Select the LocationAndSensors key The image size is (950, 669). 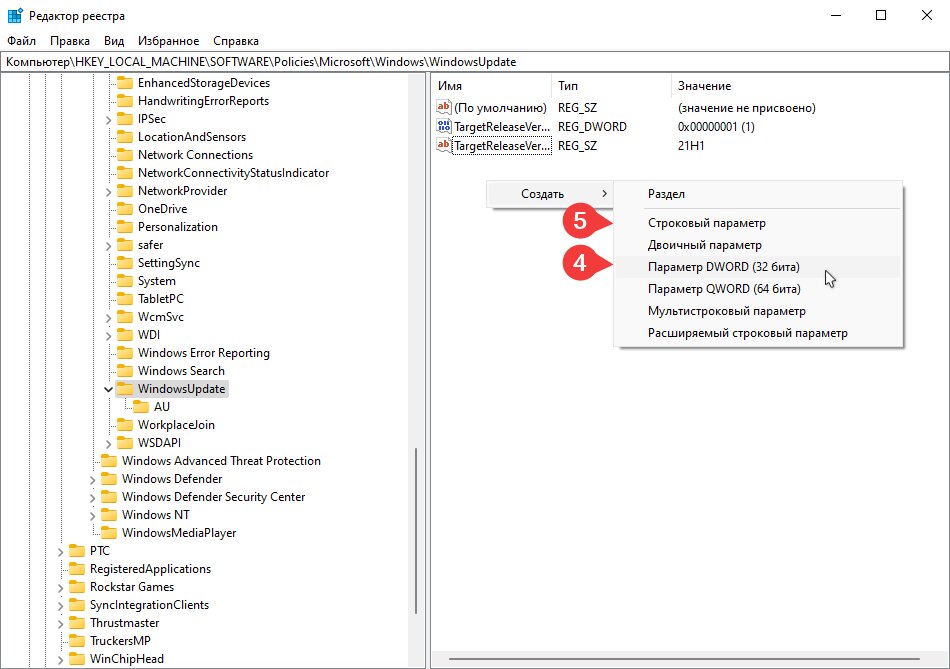click(192, 137)
